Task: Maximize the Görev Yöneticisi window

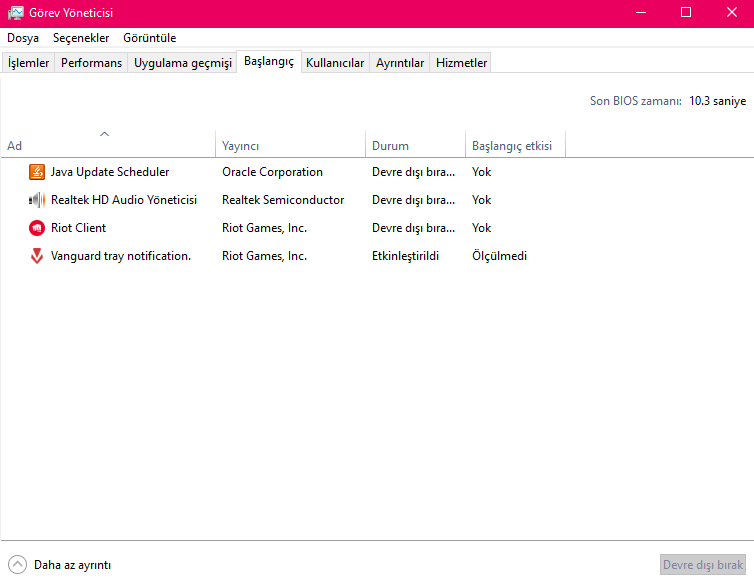Action: tap(686, 13)
